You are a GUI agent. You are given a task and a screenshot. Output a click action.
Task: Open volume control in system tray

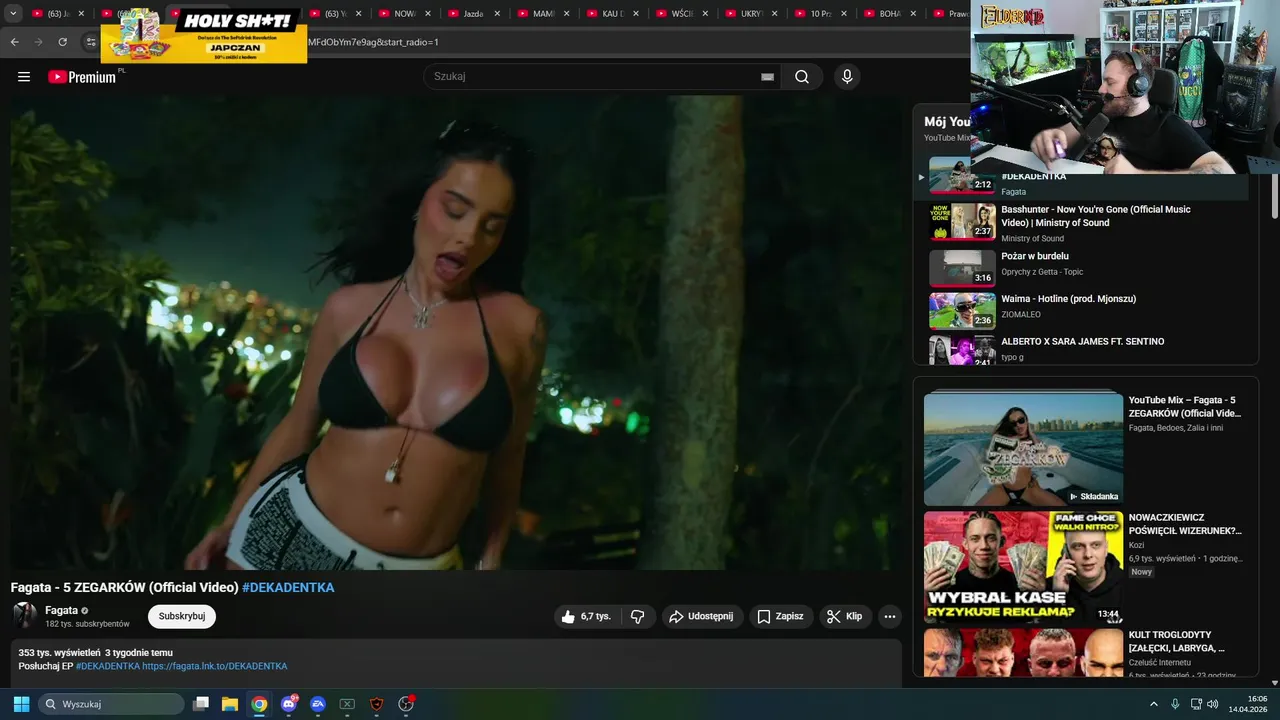click(1213, 704)
